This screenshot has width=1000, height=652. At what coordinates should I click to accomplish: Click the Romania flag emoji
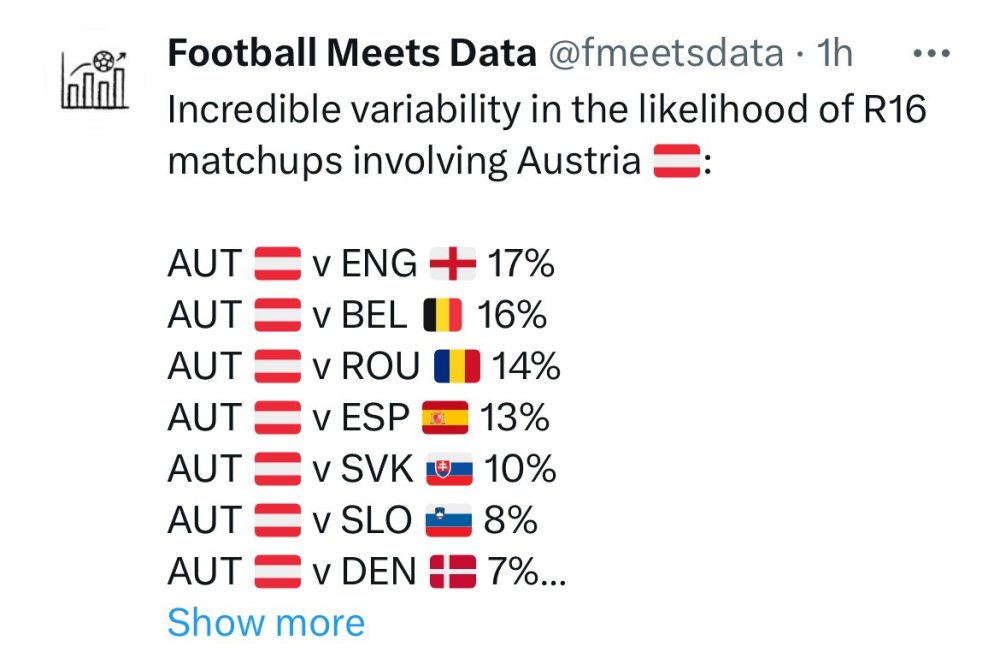(457, 367)
